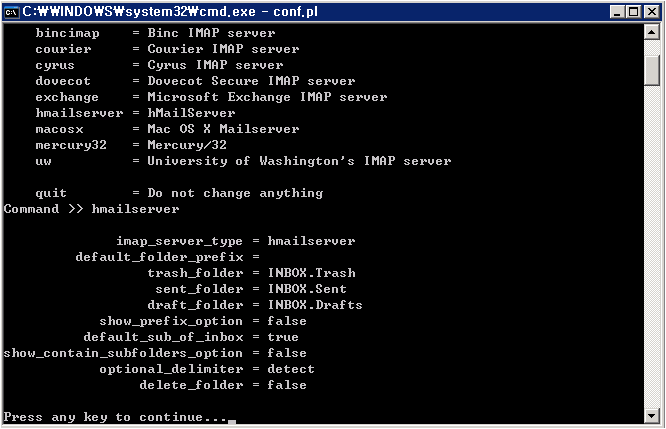Image resolution: width=666 pixels, height=429 pixels.
Task: Click the 'macosx' option text
Action: coord(59,130)
